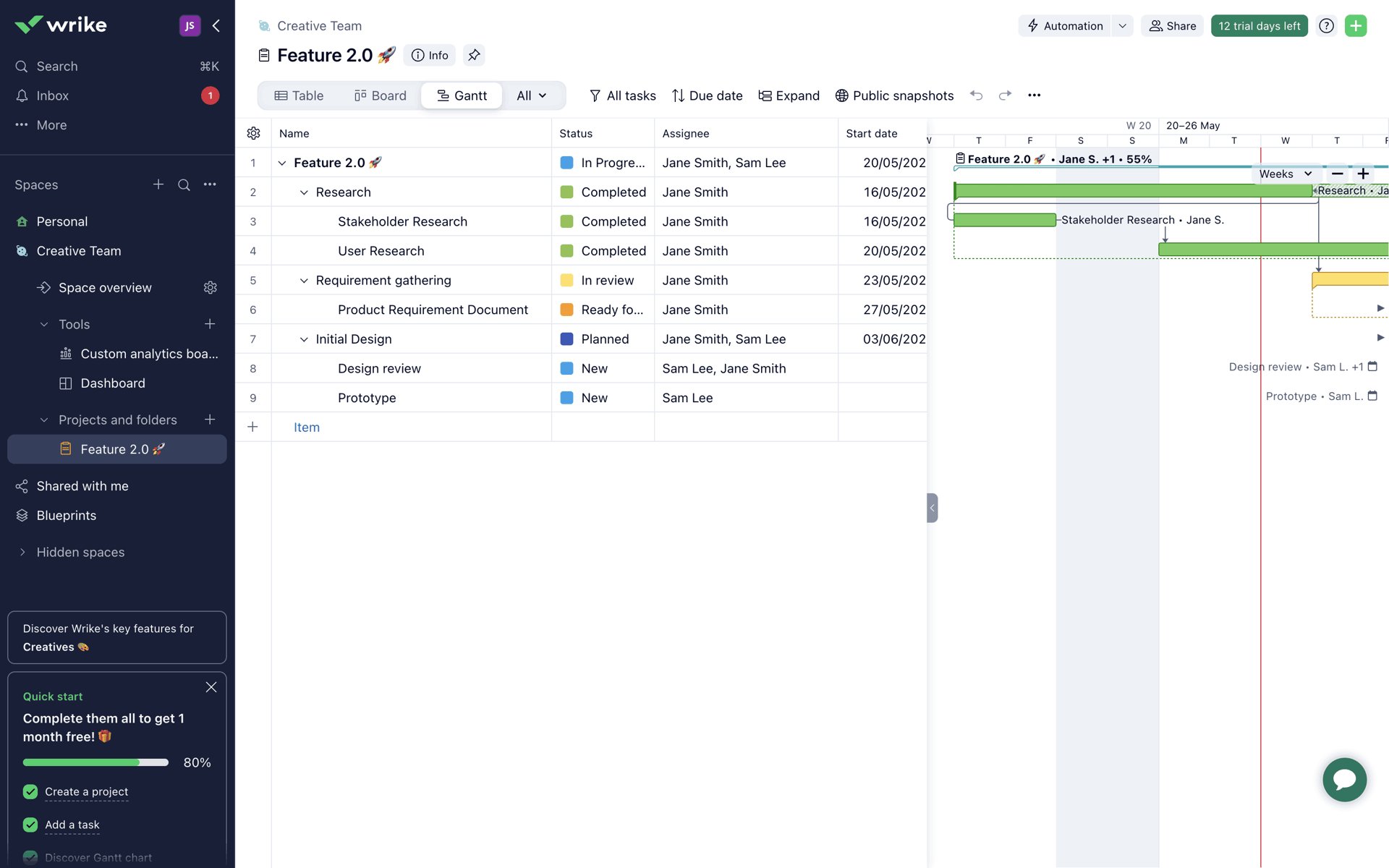Toggle the Create a project checkmark
The width and height of the screenshot is (1389, 868).
[x=30, y=792]
